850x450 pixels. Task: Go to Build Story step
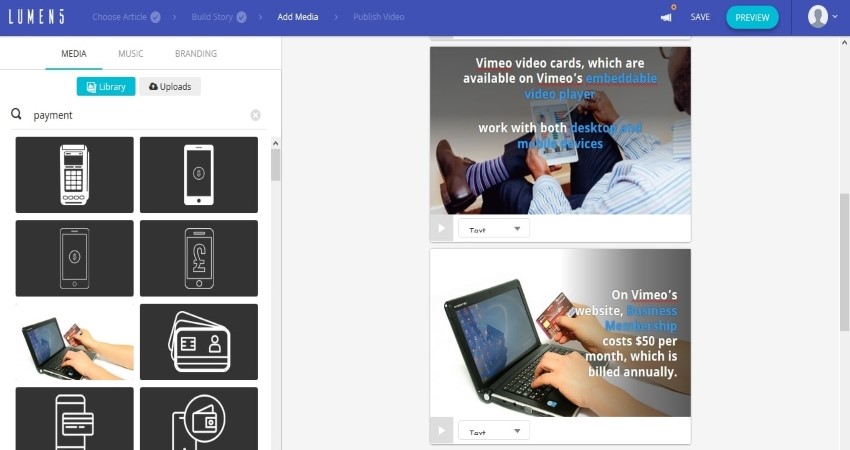click(218, 17)
